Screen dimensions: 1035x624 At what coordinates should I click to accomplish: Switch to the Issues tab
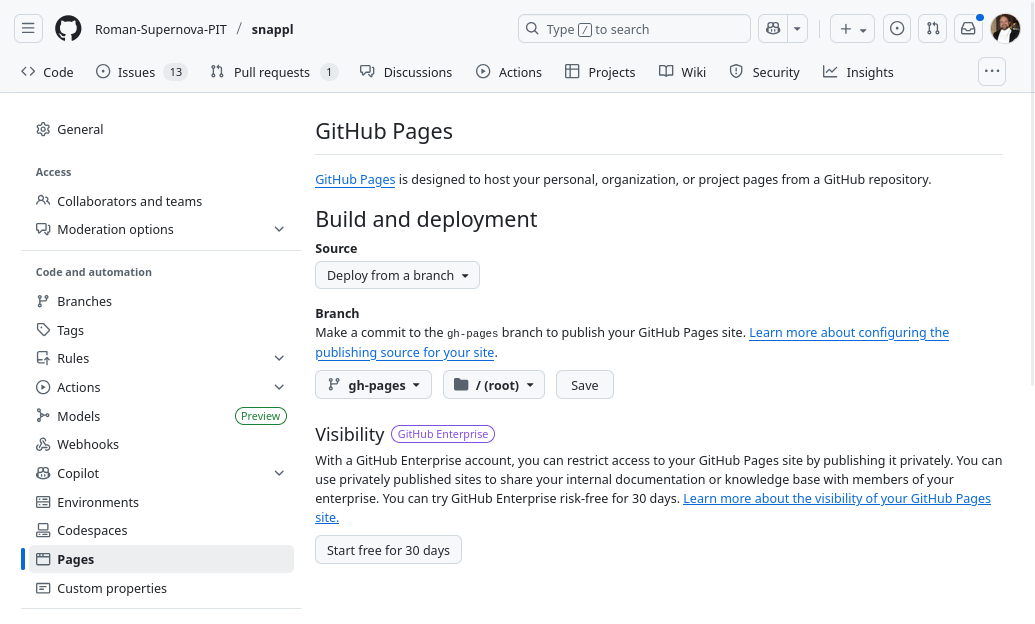141,72
